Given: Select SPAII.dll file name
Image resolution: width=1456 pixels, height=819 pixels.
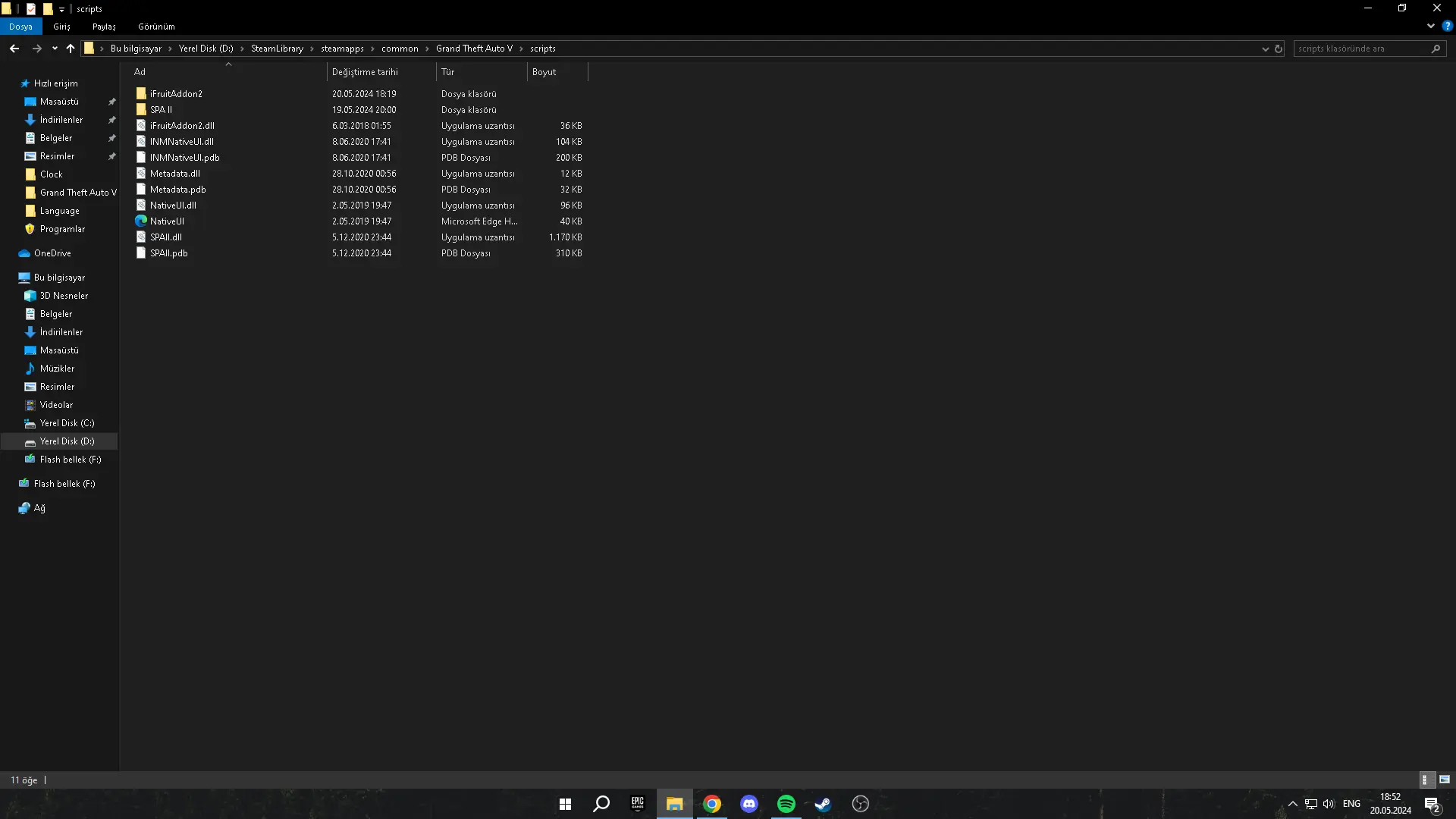Looking at the screenshot, I should 165,237.
